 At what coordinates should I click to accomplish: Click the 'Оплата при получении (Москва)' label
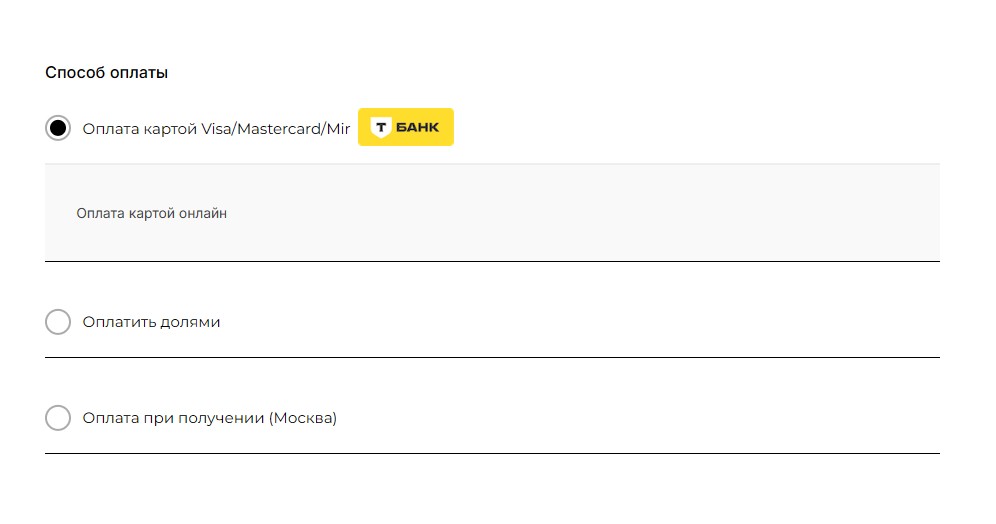[x=210, y=418]
